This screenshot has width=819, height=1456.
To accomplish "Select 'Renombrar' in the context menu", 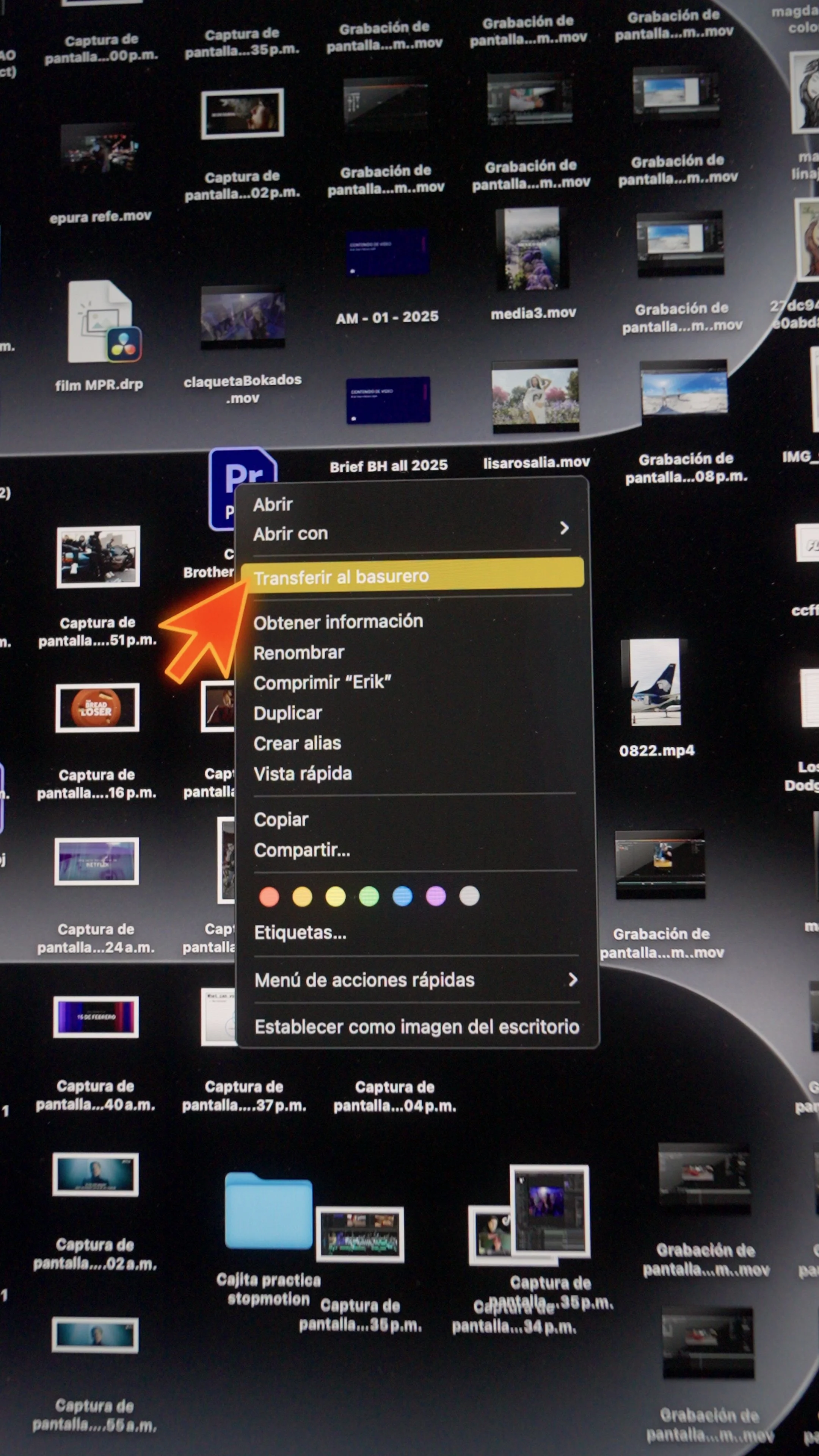I will pos(298,653).
